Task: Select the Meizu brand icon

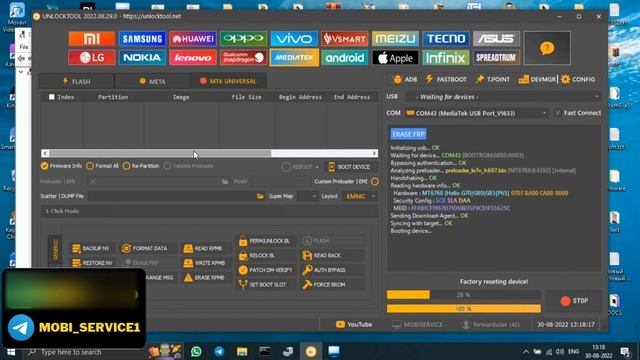Action: (396, 39)
